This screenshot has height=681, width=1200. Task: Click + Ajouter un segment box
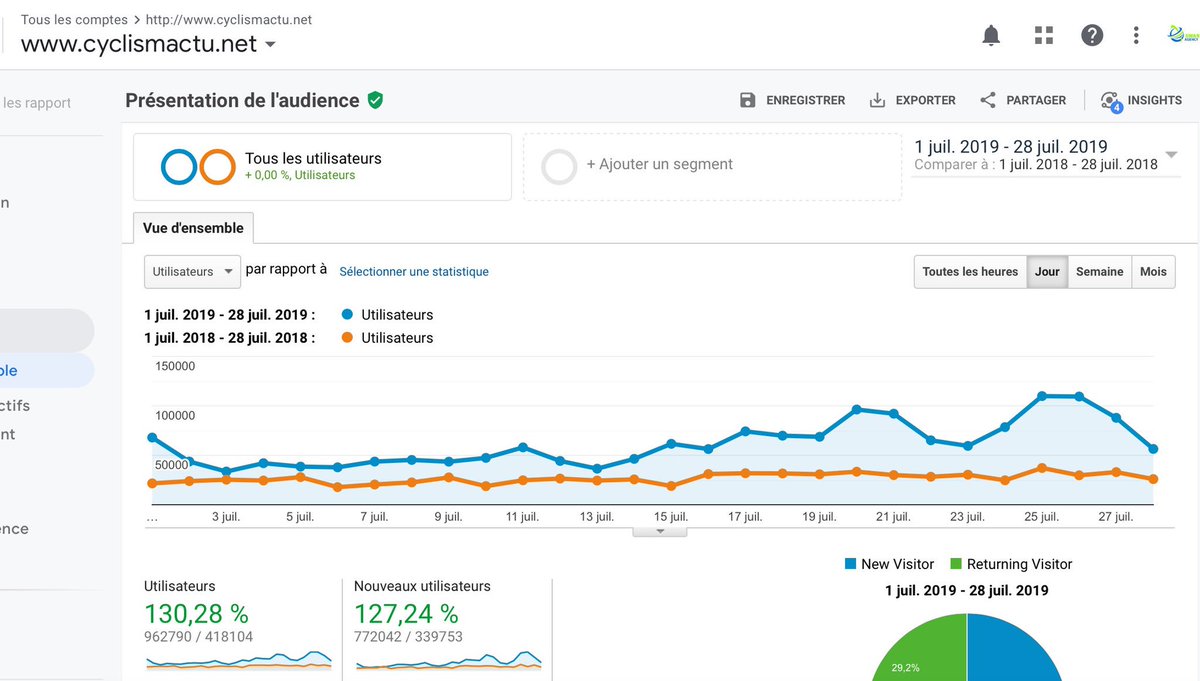(x=711, y=167)
